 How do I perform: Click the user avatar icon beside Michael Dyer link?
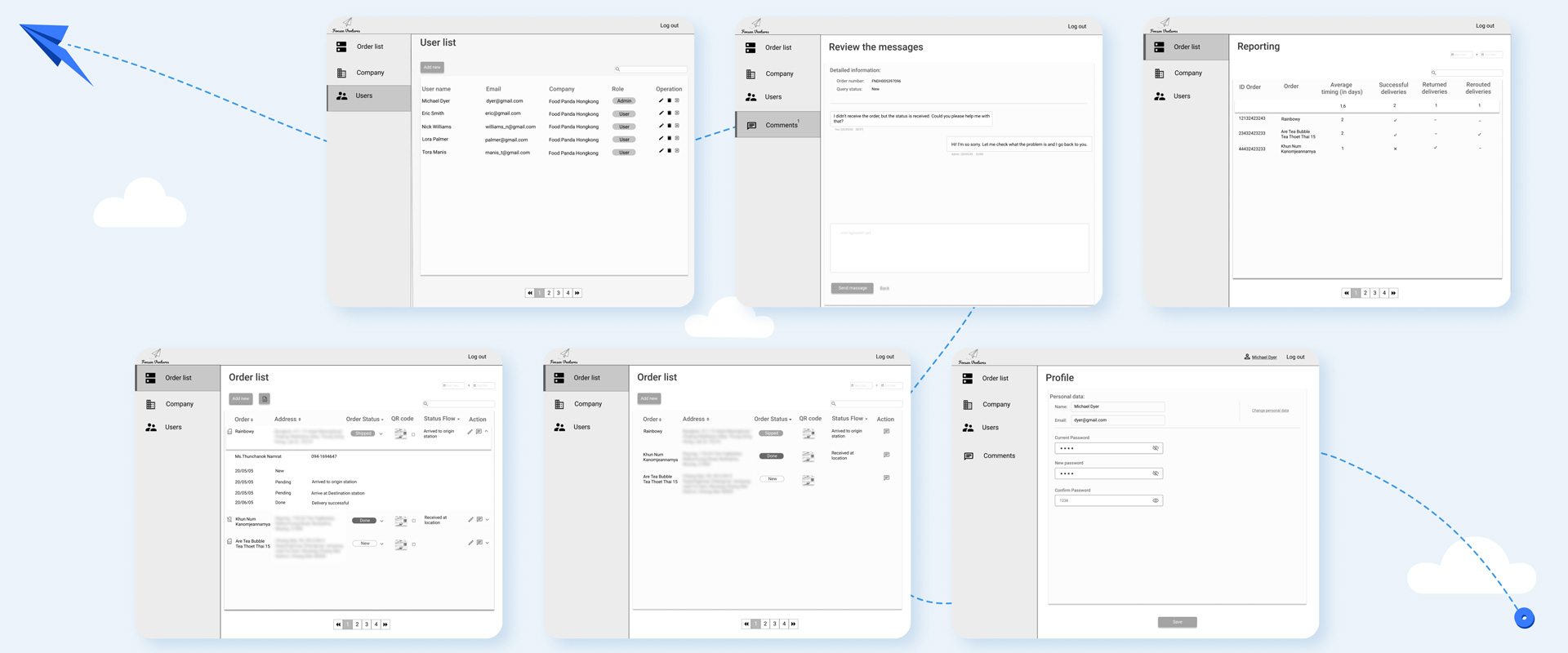click(1247, 357)
